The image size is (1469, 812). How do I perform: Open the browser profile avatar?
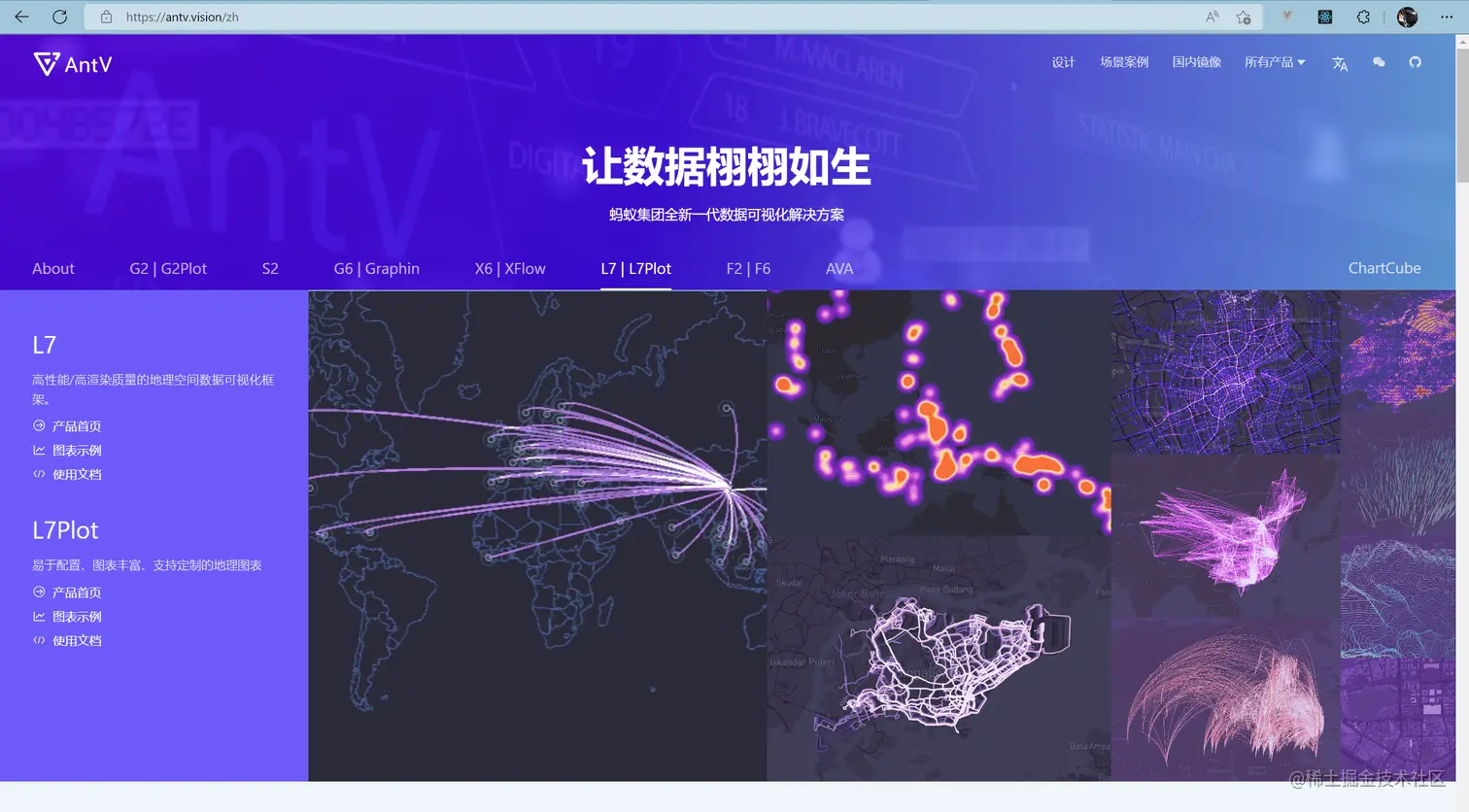tap(1407, 17)
